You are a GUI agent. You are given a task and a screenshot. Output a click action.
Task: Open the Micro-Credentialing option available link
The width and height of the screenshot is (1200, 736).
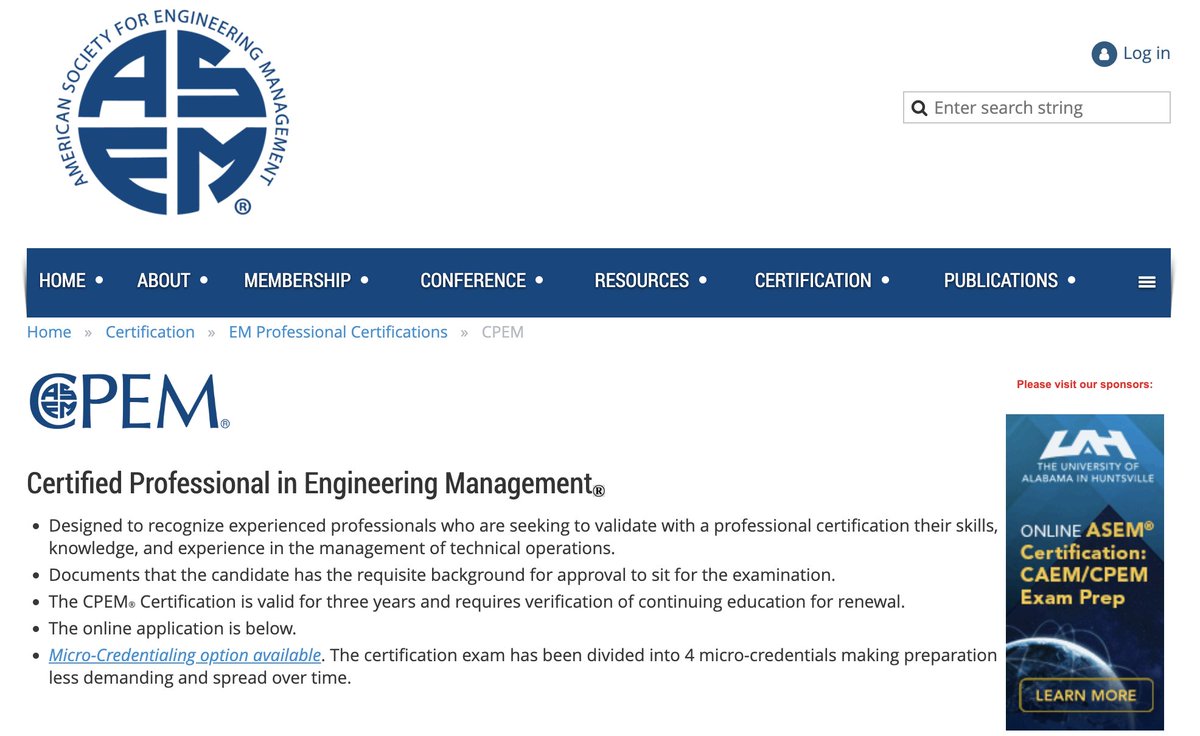coord(185,655)
